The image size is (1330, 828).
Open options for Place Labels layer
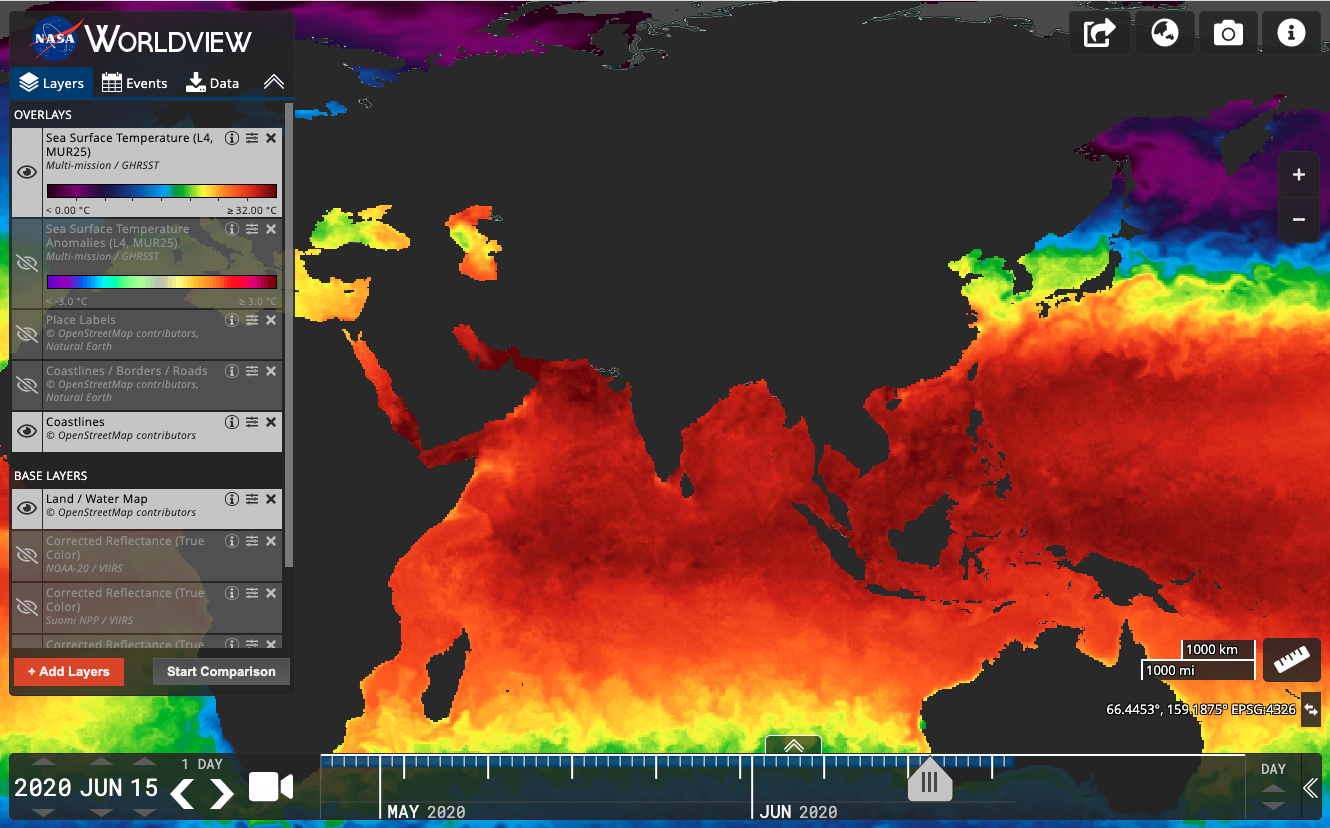click(x=252, y=320)
